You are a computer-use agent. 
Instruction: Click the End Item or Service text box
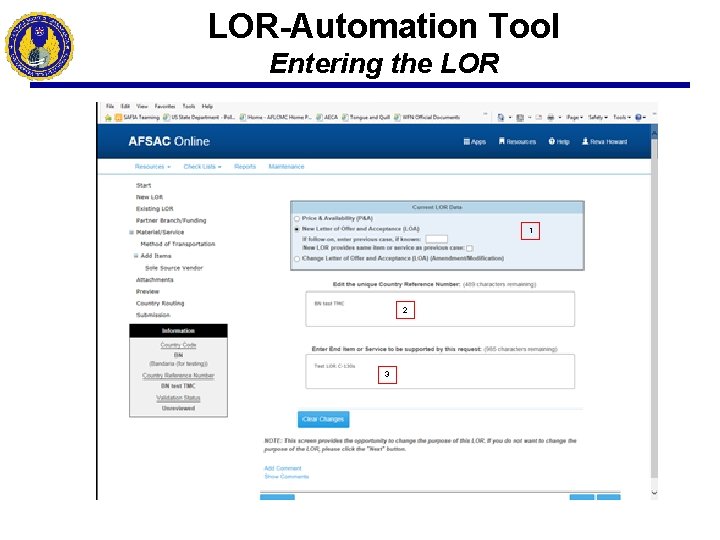click(x=440, y=371)
